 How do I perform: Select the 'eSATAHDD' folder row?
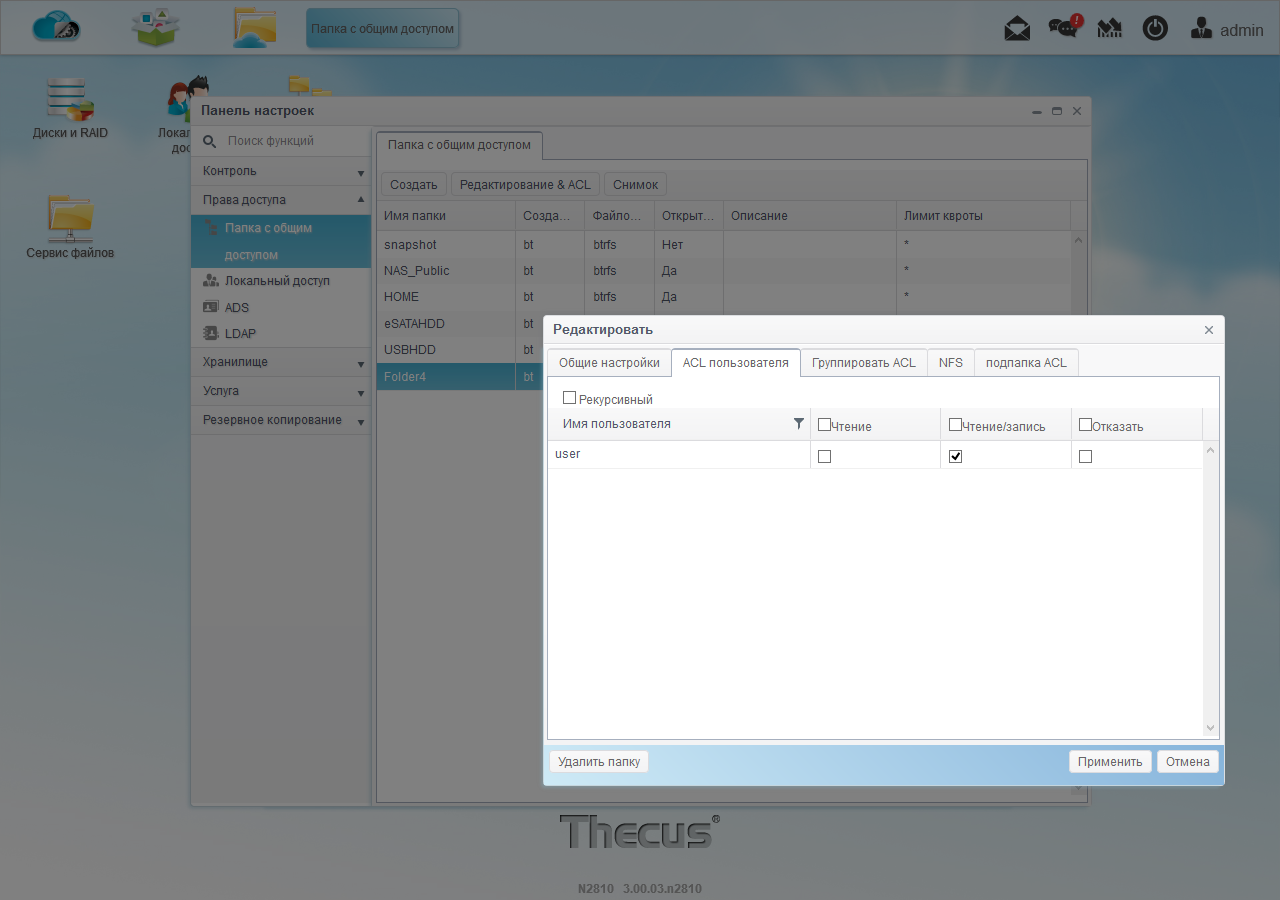(x=460, y=324)
